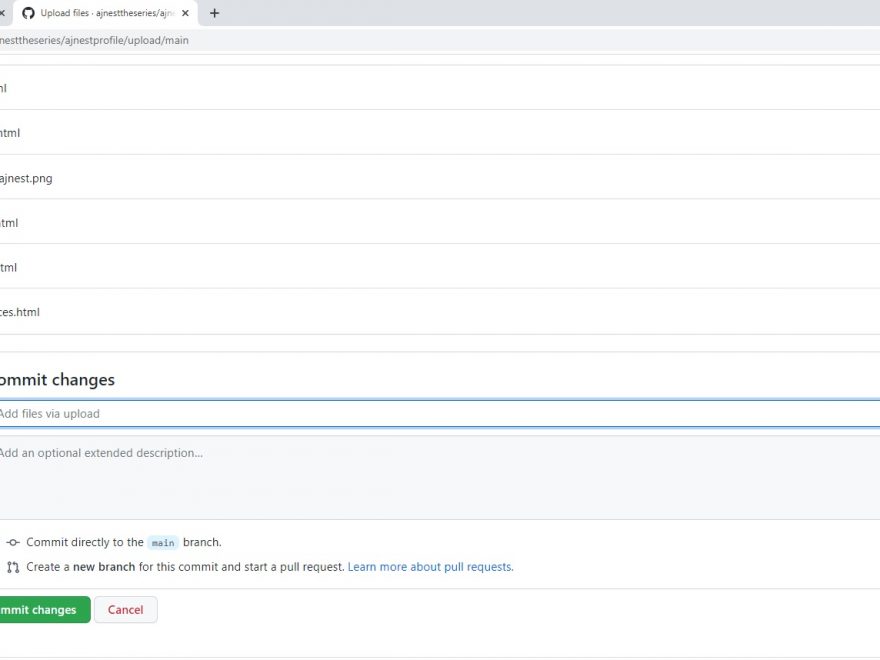Click the GitHub favicon on the Upload files tab

coord(28,13)
